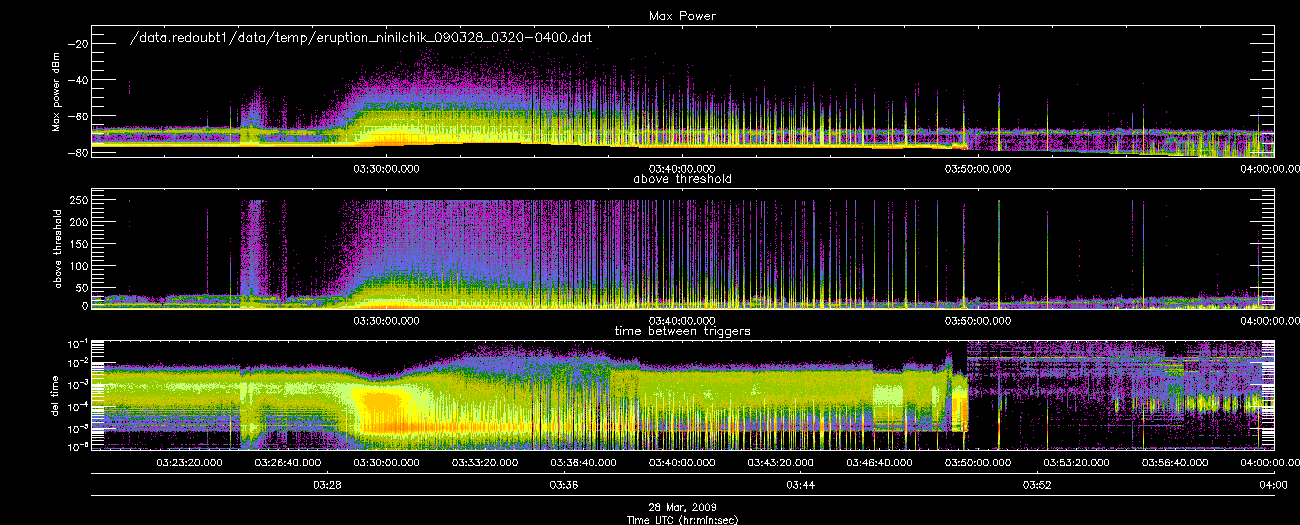This screenshot has height=525, width=1300.
Task: Click the "Max Power" plot title
Action: coord(683,17)
